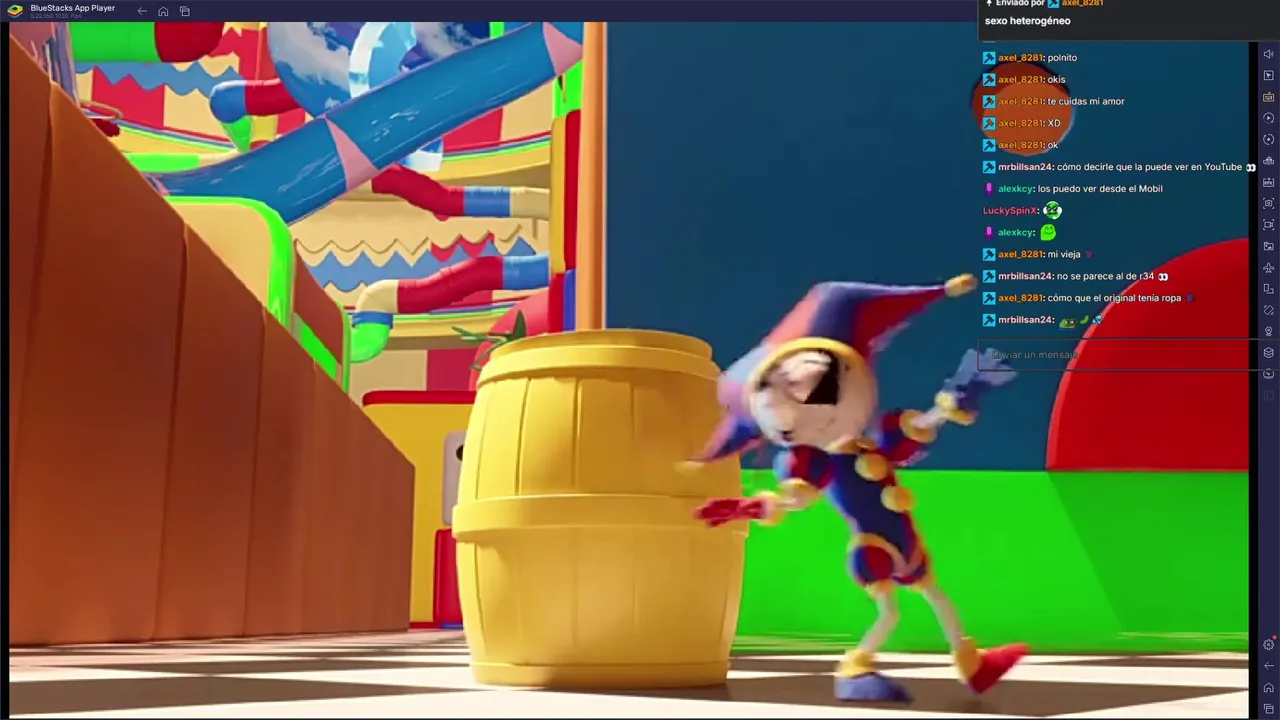This screenshot has width=1280, height=720.
Task: Click the message 'cómo decirle que la puede ver en YouTube'
Action: [1149, 167]
